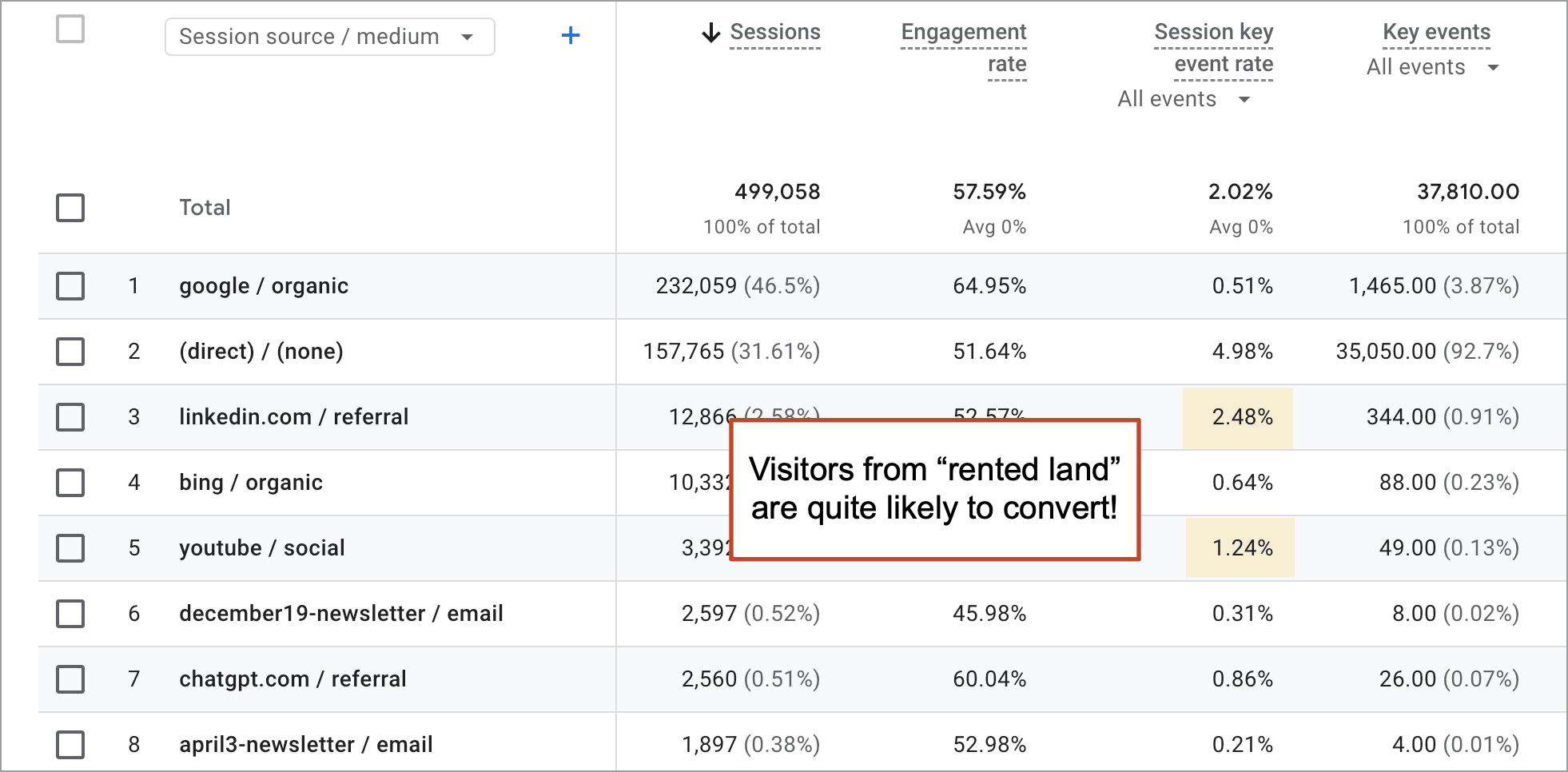The width and height of the screenshot is (1568, 772).
Task: Click the 45.98% engagement rate cell
Action: point(989,614)
